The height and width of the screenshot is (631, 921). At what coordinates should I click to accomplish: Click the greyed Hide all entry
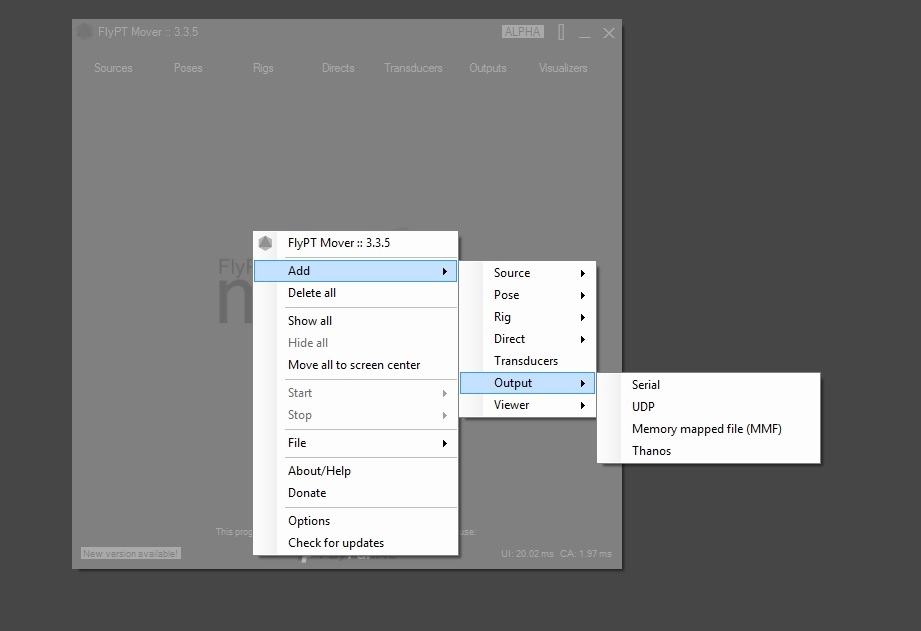(355, 343)
